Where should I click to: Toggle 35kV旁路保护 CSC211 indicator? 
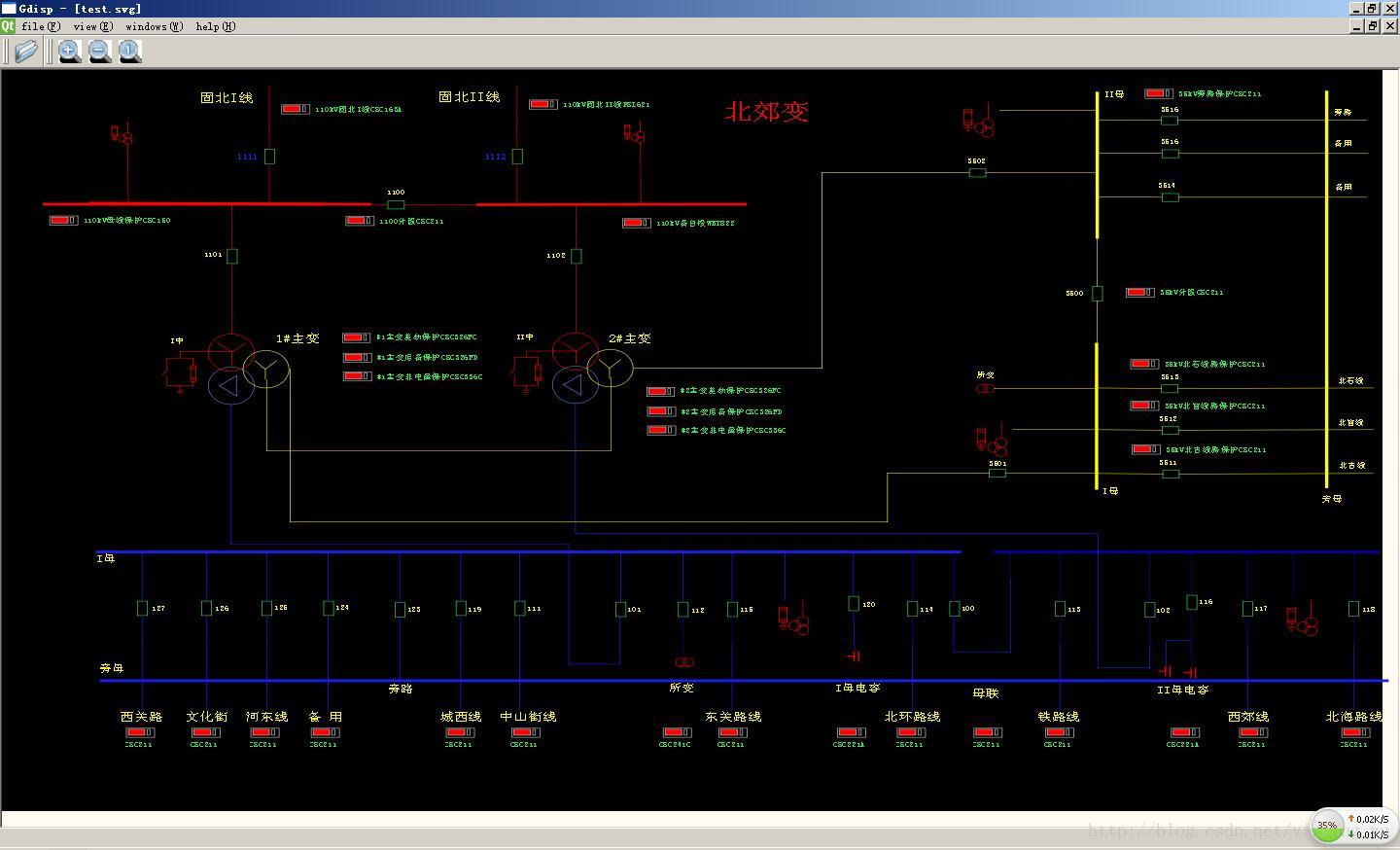1159,93
